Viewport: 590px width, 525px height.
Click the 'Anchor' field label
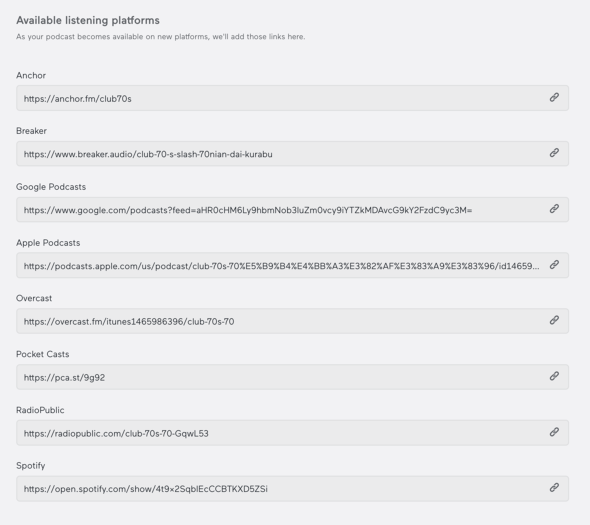31,75
